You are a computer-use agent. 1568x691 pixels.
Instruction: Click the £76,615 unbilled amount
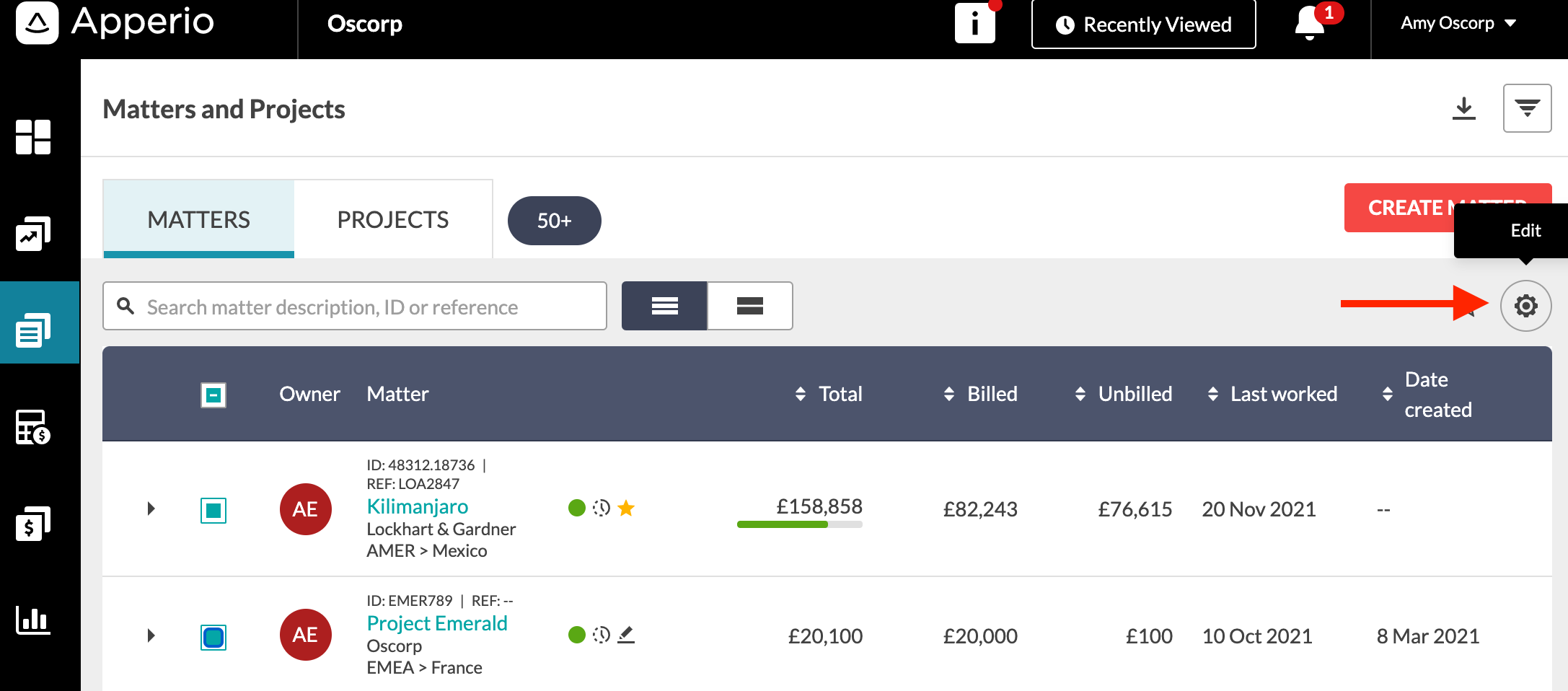point(1135,509)
